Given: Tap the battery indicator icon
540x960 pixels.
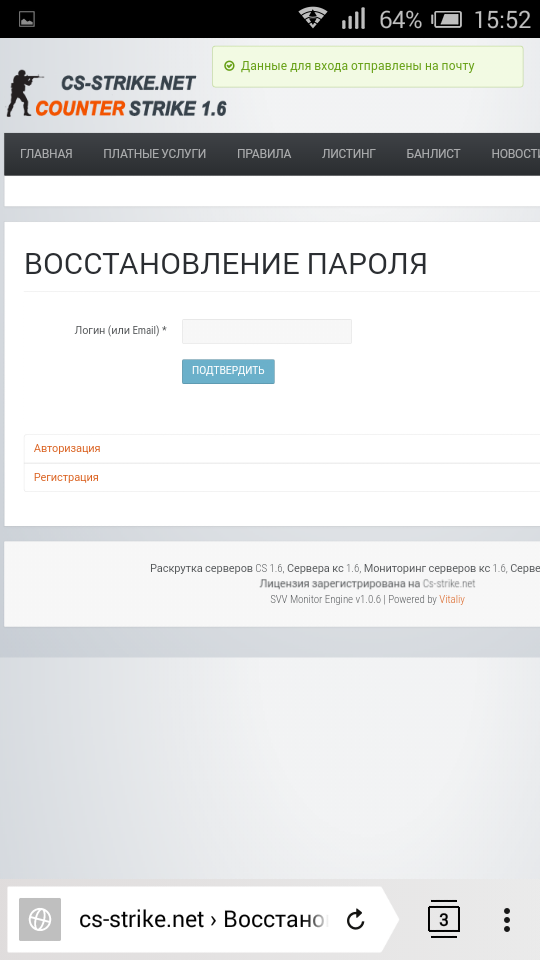Looking at the screenshot, I should 448,20.
